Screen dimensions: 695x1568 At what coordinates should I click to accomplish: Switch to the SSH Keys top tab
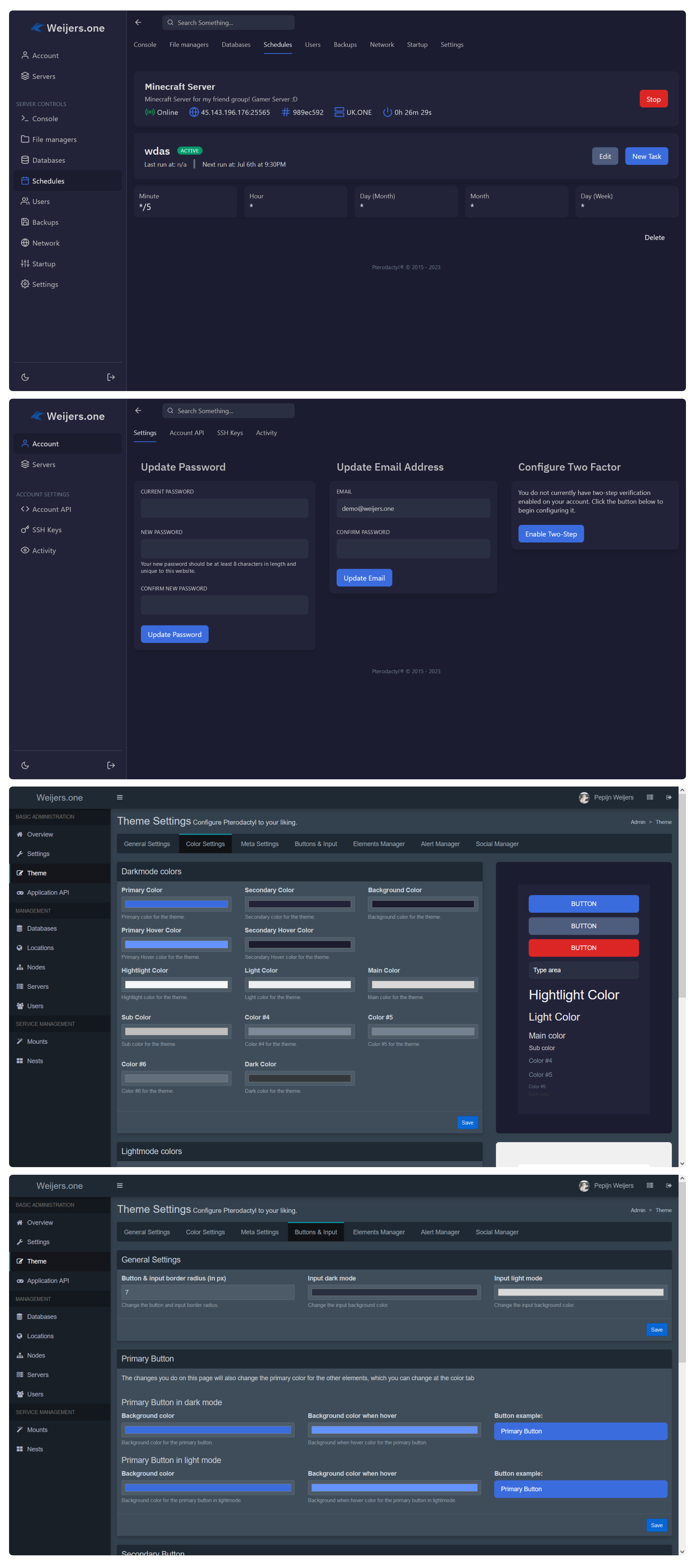229,433
